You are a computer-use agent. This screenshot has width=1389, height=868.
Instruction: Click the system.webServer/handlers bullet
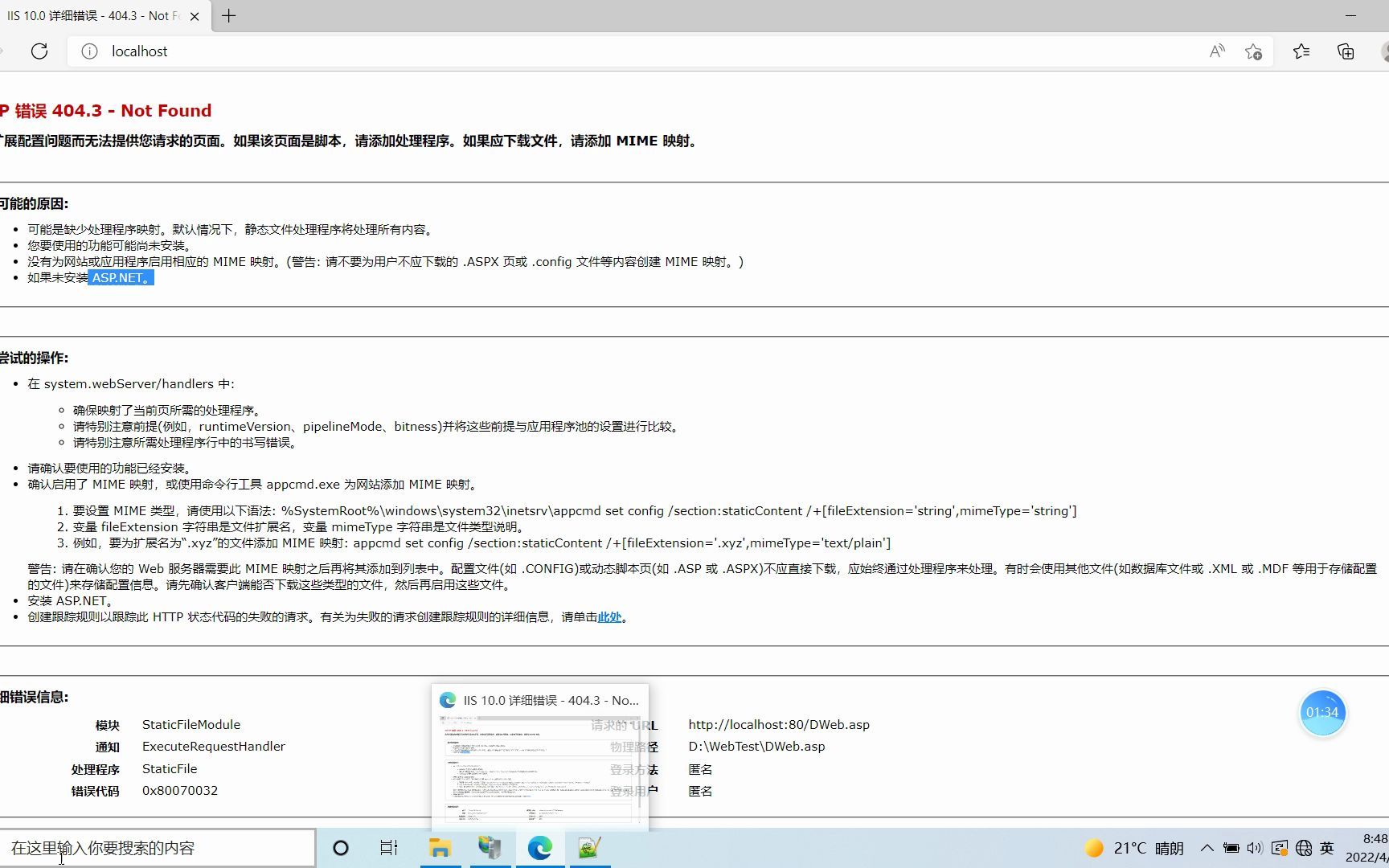131,384
